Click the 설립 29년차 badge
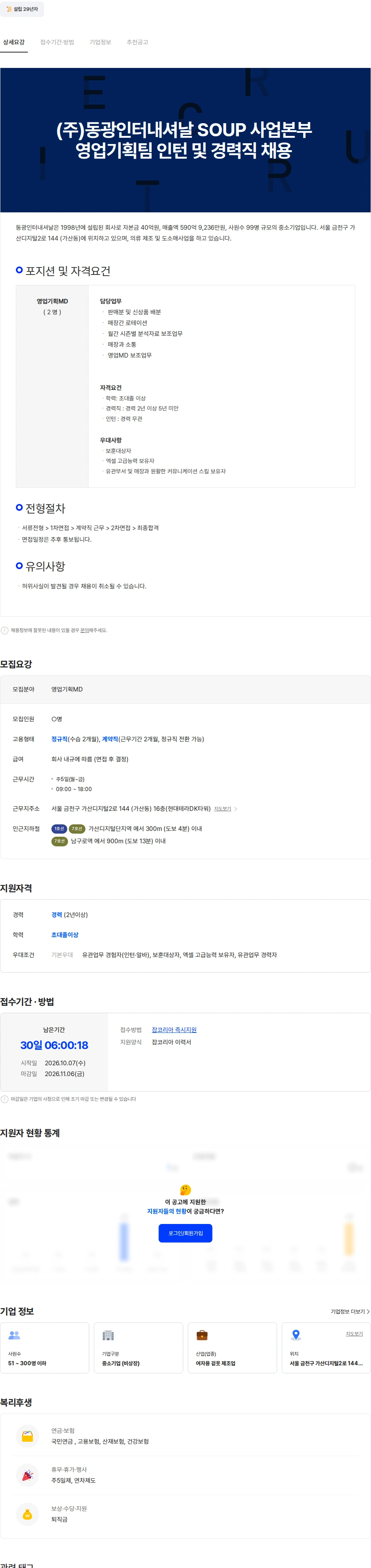 pyautogui.click(x=22, y=9)
